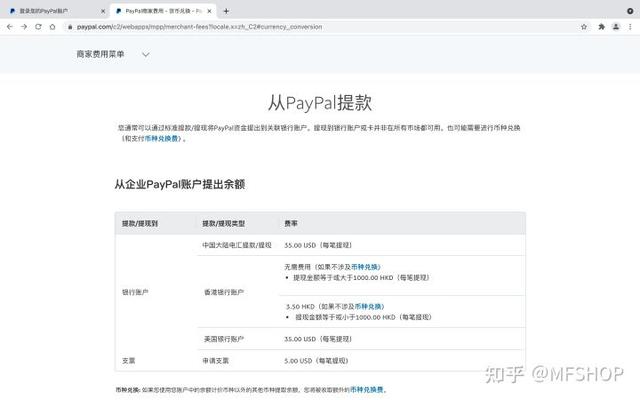
Task: Select the 中国大陆电汇提款/提现 cell
Action: [237, 245]
